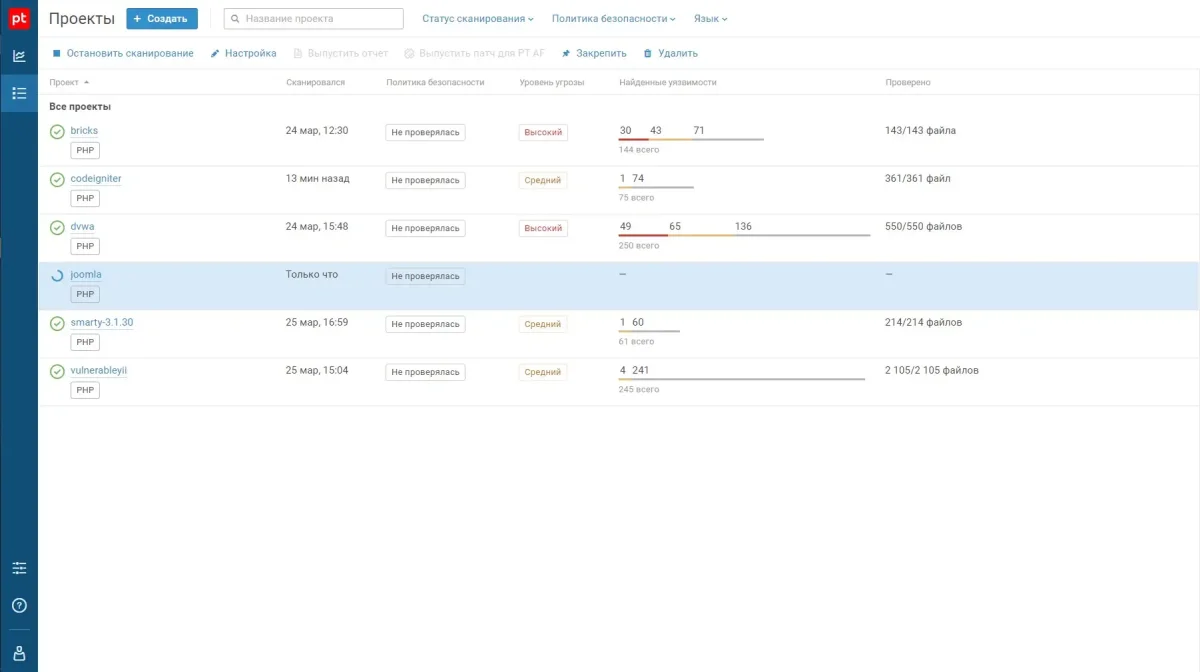Click the pin icon for Закрепить
1200x672 pixels.
click(x=564, y=53)
